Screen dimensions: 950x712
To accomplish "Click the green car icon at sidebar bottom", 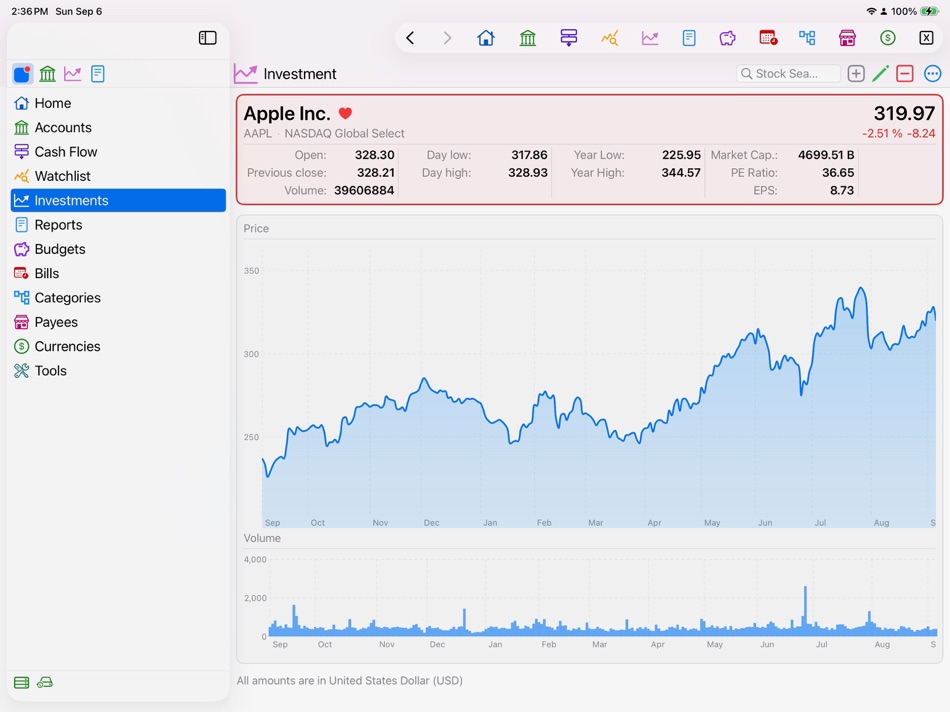I will [45, 683].
